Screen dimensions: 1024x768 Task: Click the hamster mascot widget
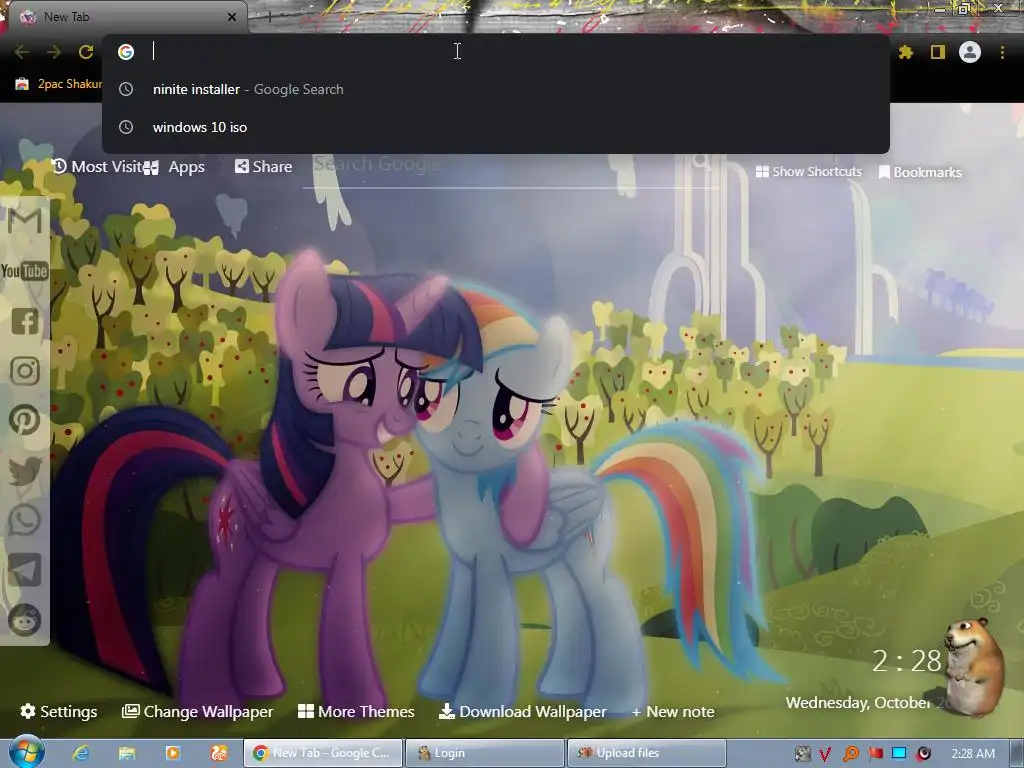pos(974,666)
